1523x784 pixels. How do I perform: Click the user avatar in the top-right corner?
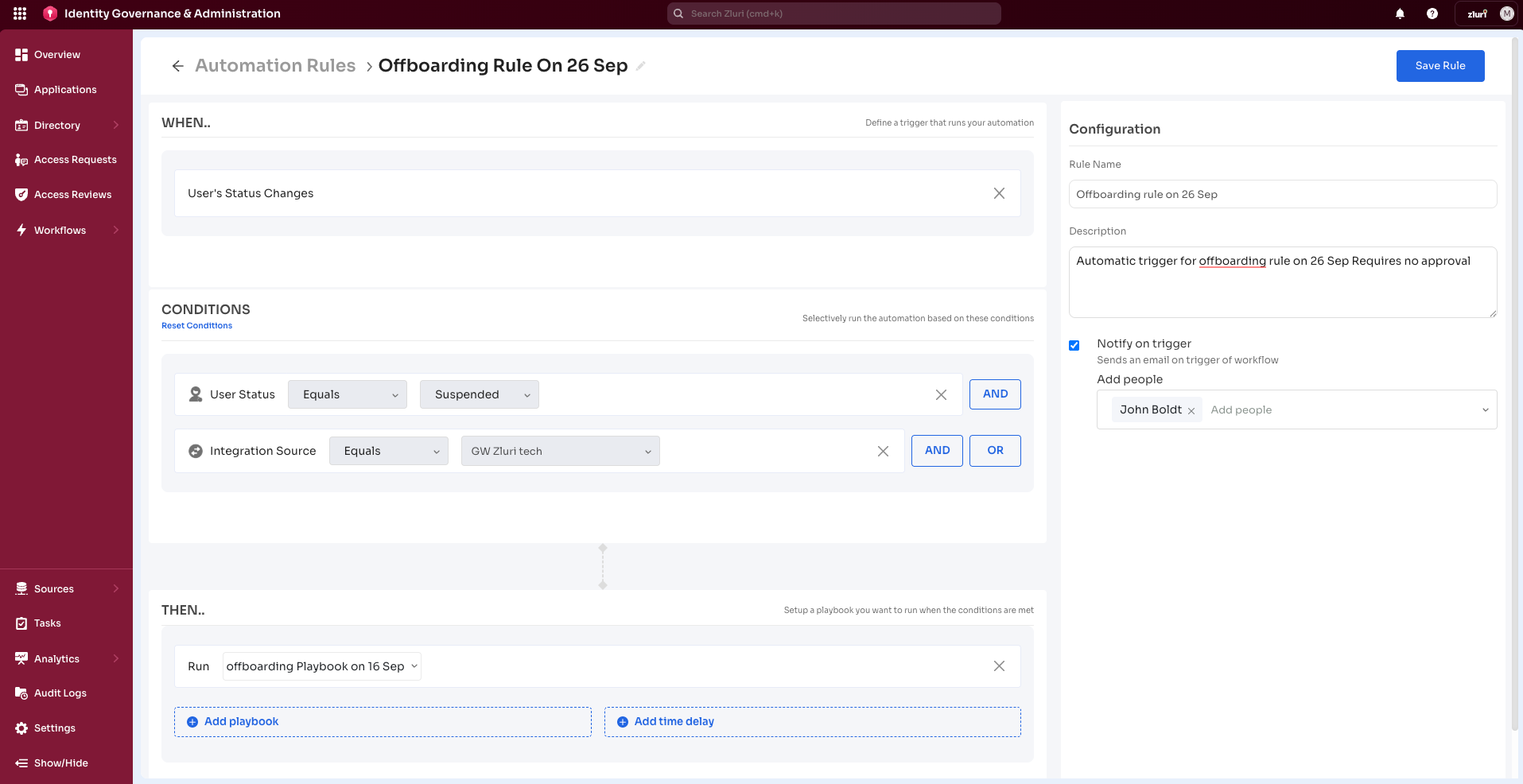pos(1506,13)
